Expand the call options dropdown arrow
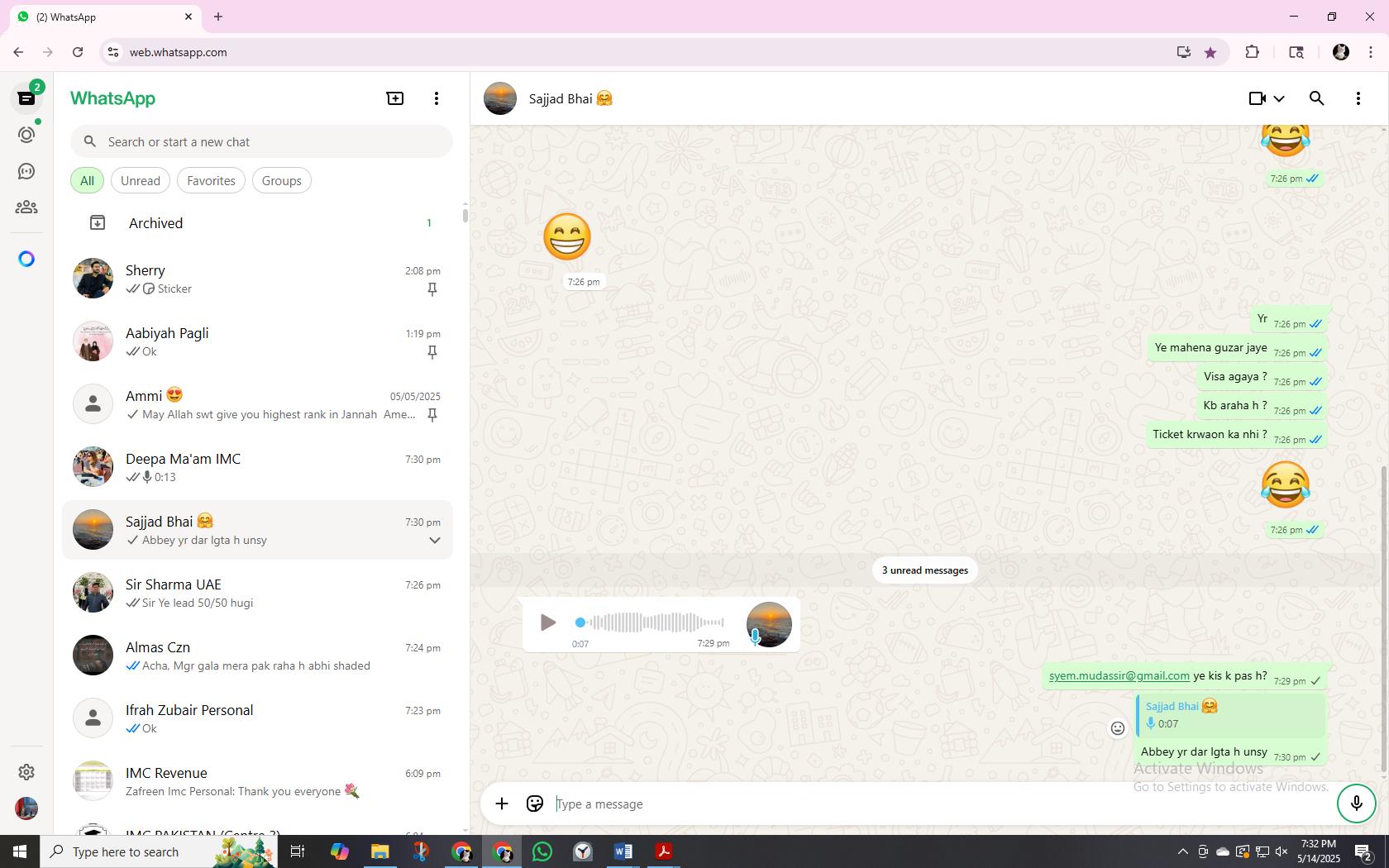 (x=1279, y=98)
